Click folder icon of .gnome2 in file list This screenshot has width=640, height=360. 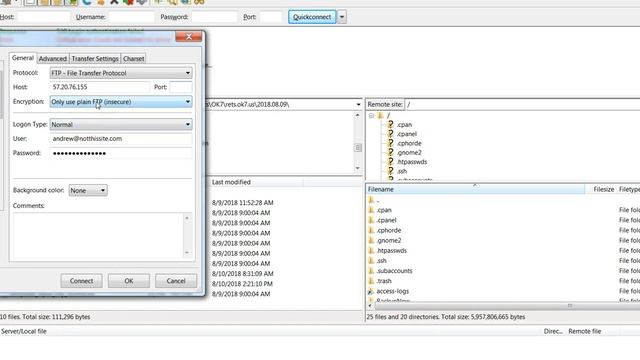(x=371, y=240)
